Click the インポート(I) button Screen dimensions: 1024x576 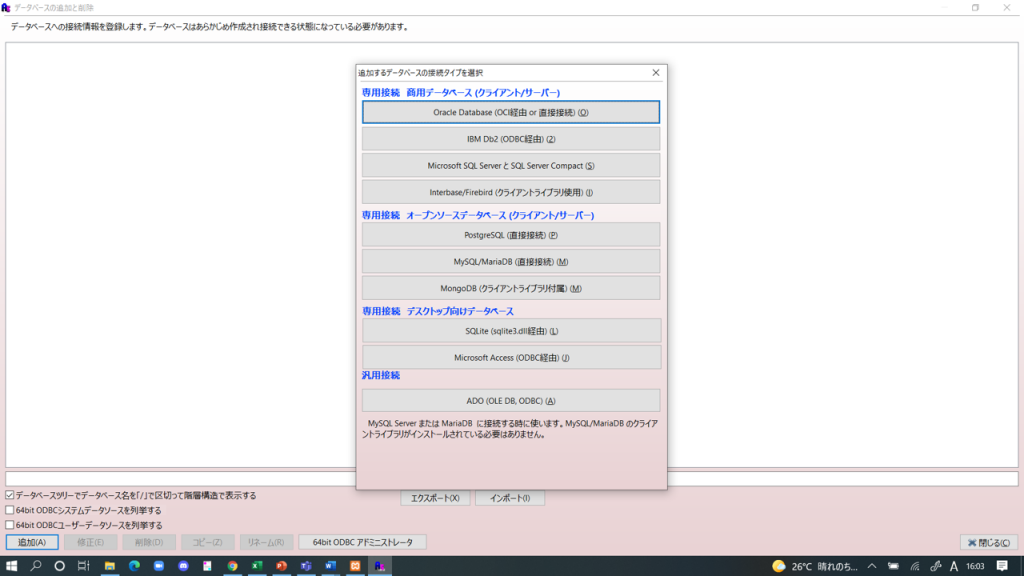click(510, 497)
